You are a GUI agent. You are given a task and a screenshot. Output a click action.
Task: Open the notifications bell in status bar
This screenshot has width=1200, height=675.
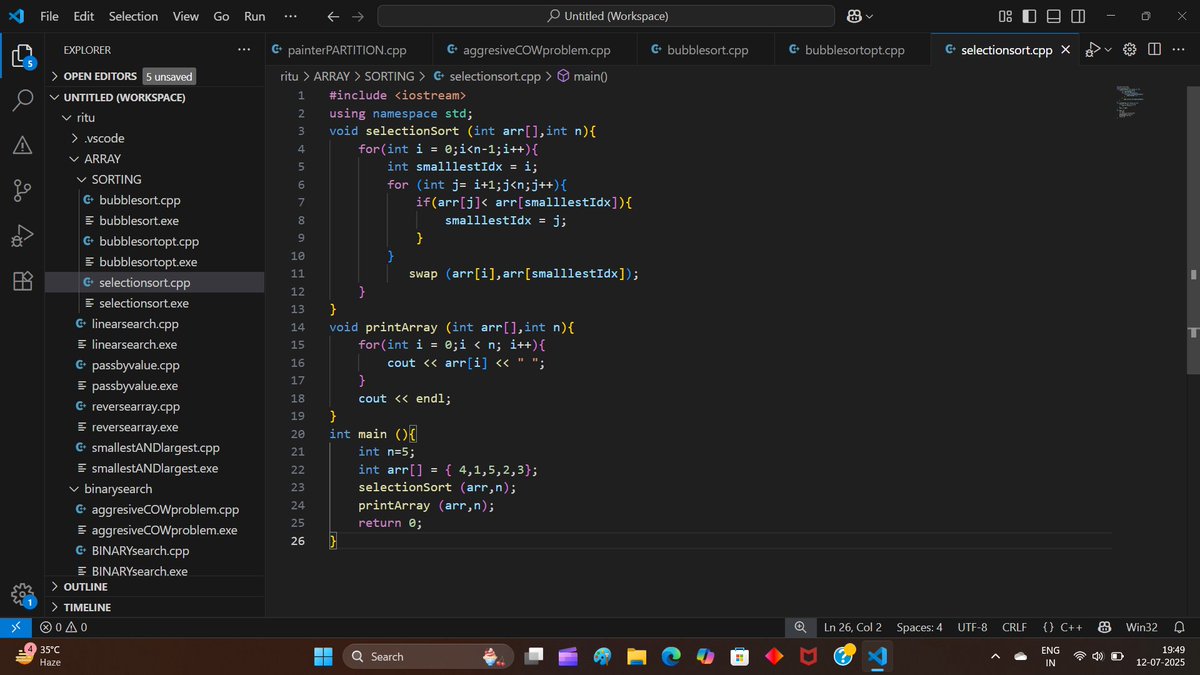click(x=1178, y=627)
